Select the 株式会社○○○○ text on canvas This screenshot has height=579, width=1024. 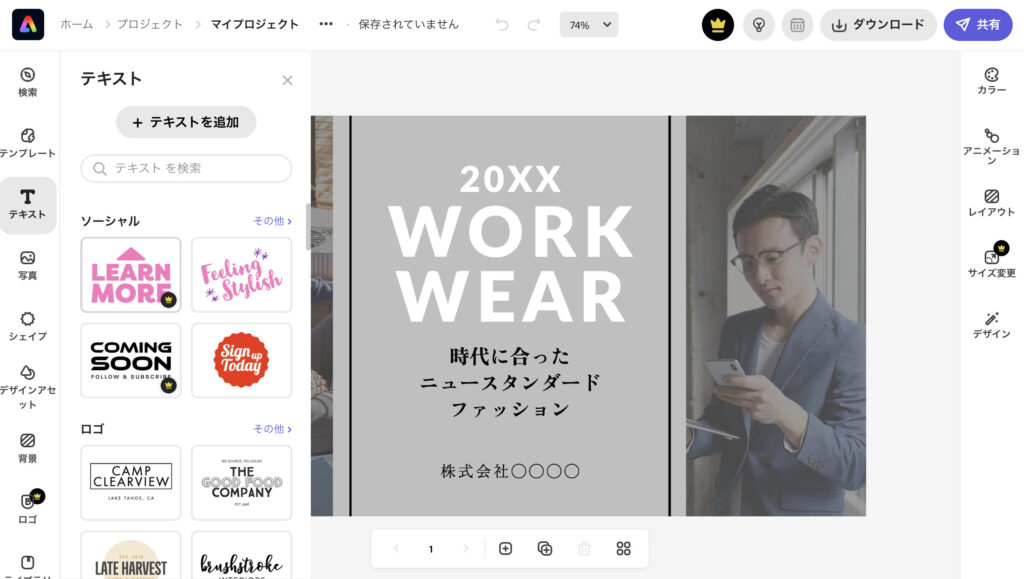pos(510,471)
